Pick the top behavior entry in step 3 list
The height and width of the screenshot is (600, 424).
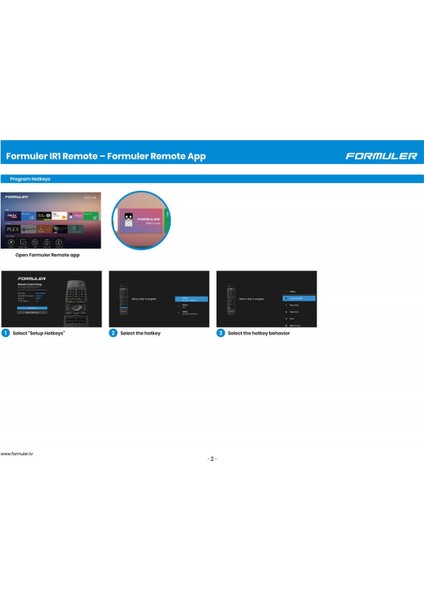pyautogui.click(x=293, y=292)
